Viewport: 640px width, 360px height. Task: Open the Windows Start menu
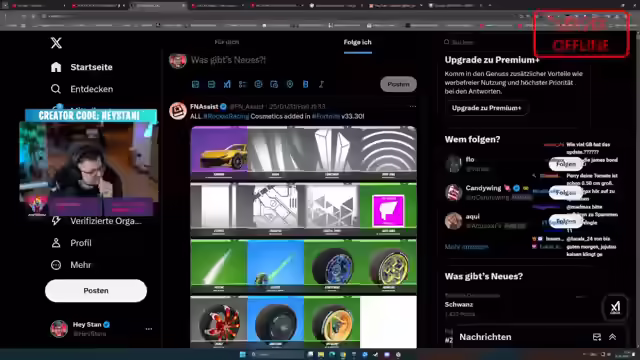tap(243, 355)
